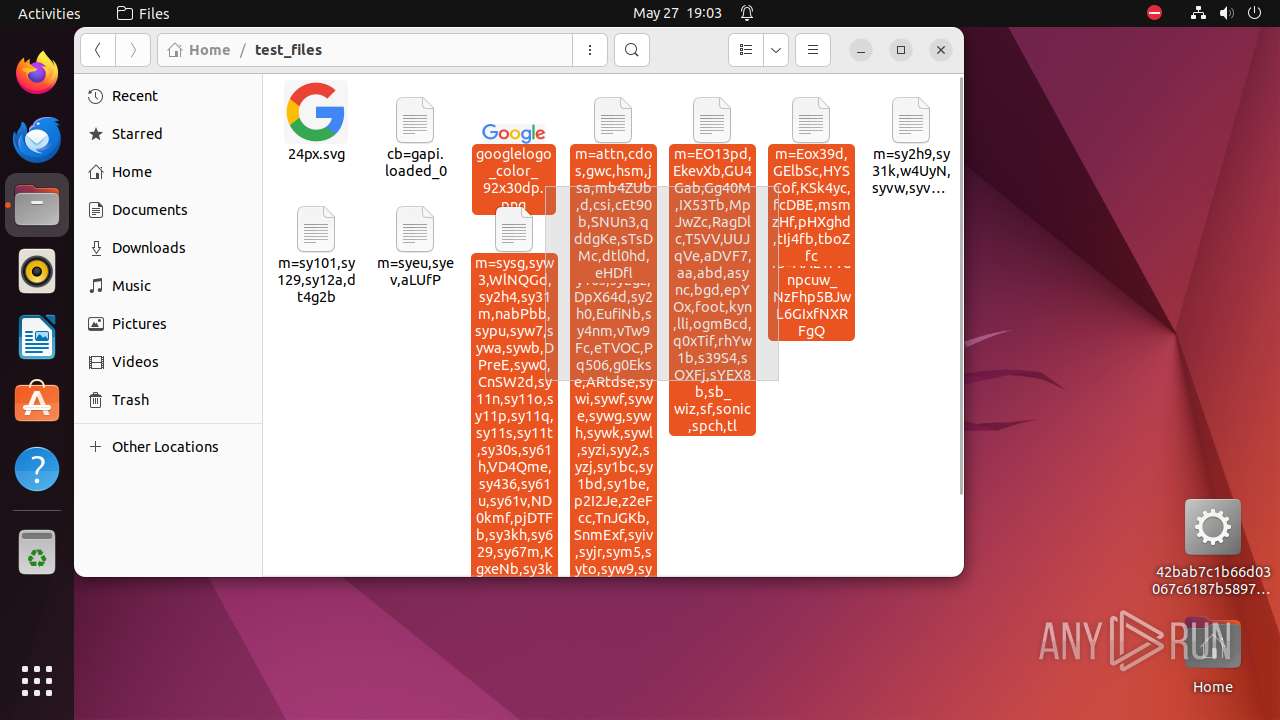The image size is (1280, 720).
Task: Open the Files app menu in top bar
Action: [143, 13]
